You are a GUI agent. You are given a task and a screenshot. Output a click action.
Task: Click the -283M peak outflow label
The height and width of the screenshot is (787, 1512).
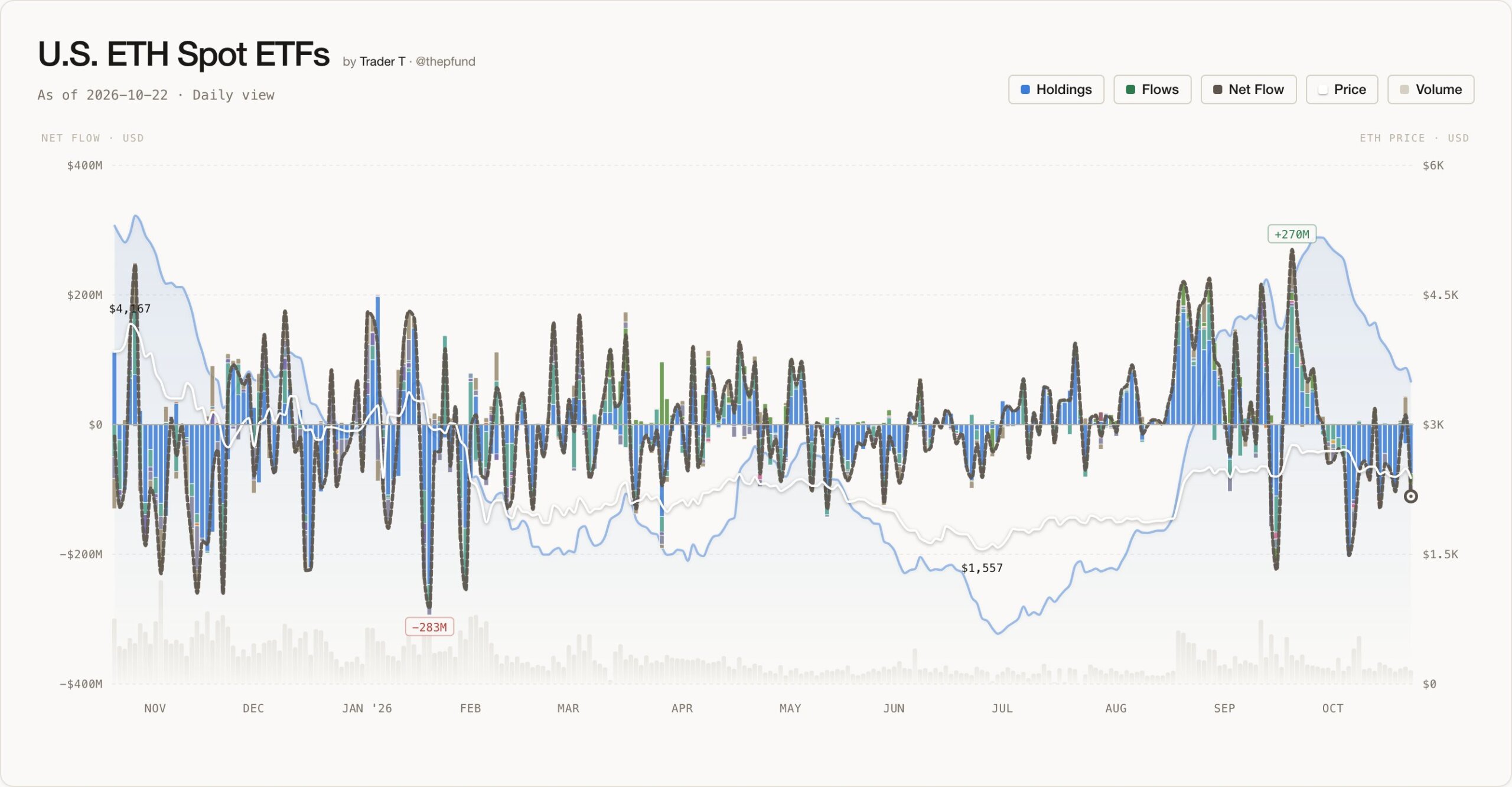(x=429, y=627)
